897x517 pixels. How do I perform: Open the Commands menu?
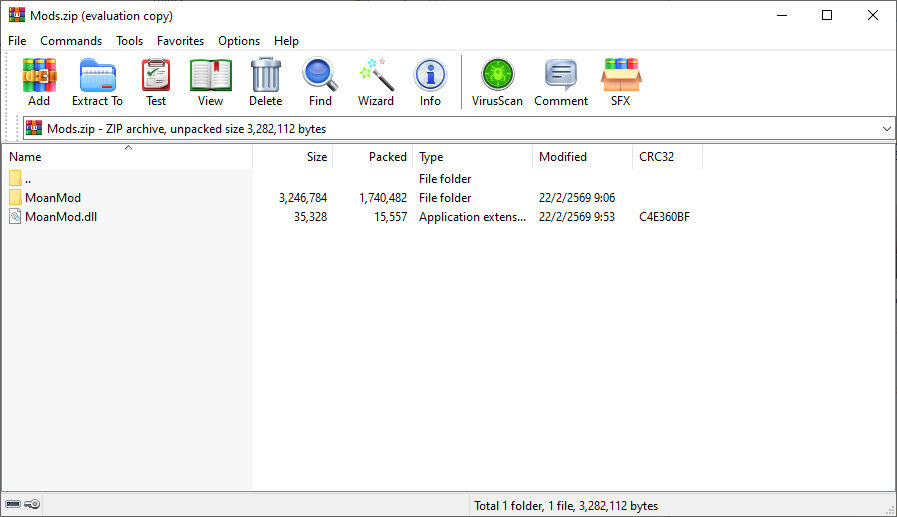point(71,41)
